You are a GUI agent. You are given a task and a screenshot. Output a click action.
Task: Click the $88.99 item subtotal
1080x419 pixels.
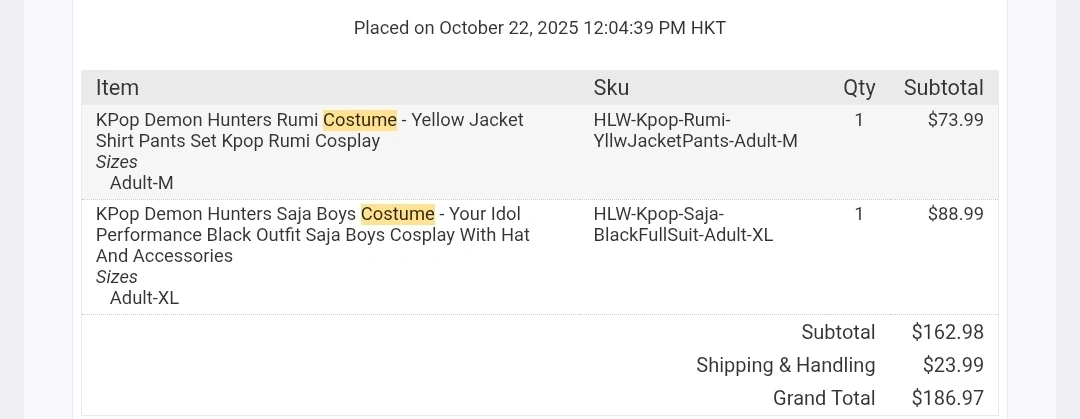click(x=955, y=214)
